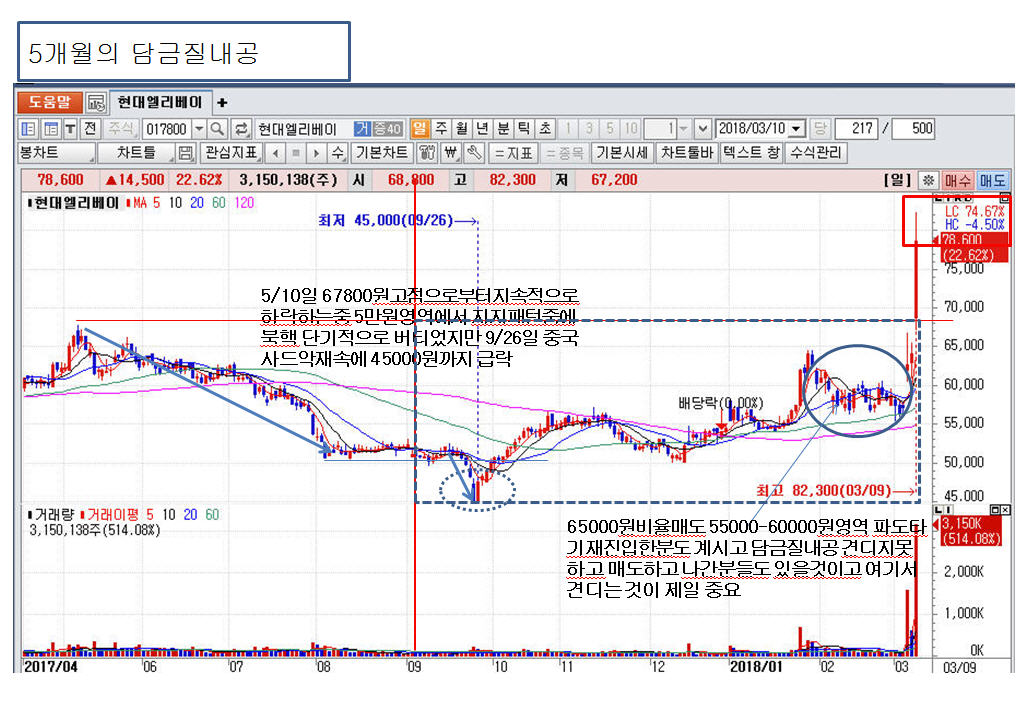The height and width of the screenshot is (723, 1033).
Task: Click the won currency symbol icon
Action: tap(450, 153)
